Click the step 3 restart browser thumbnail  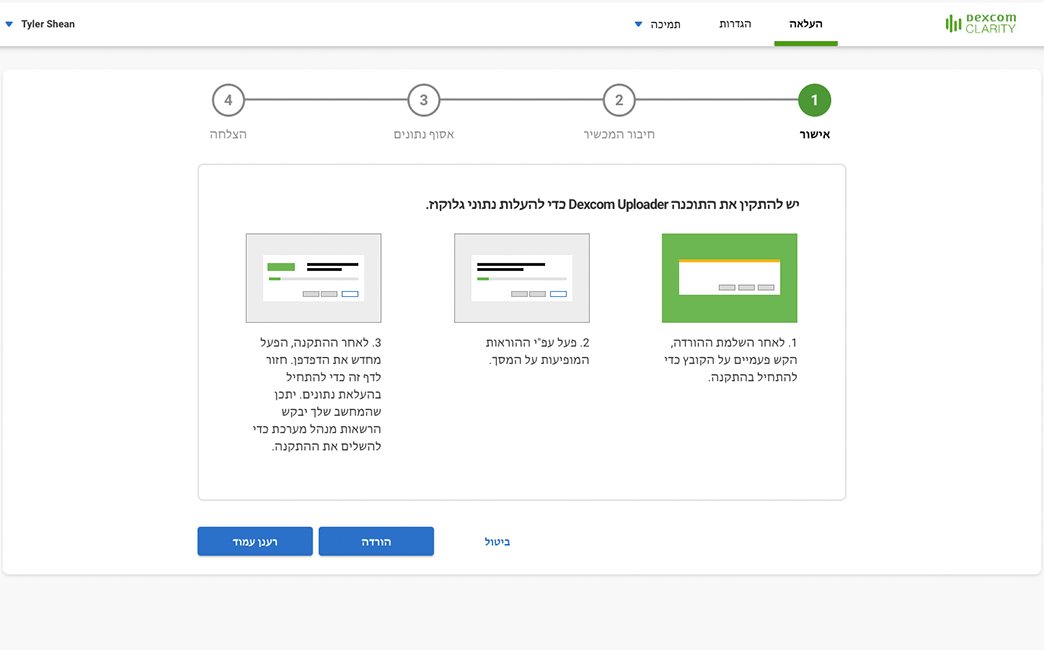314,278
